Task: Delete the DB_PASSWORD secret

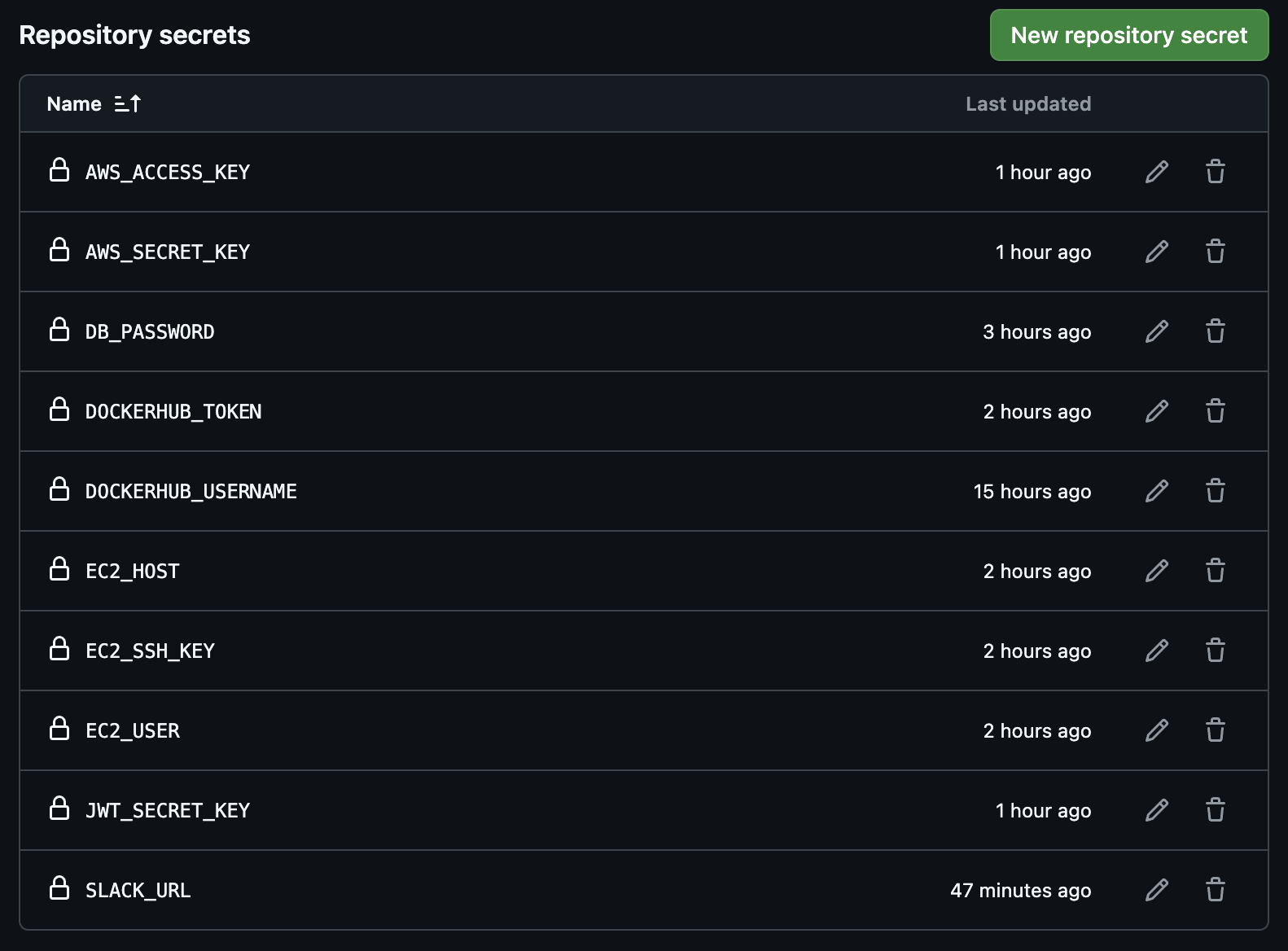Action: pyautogui.click(x=1216, y=331)
